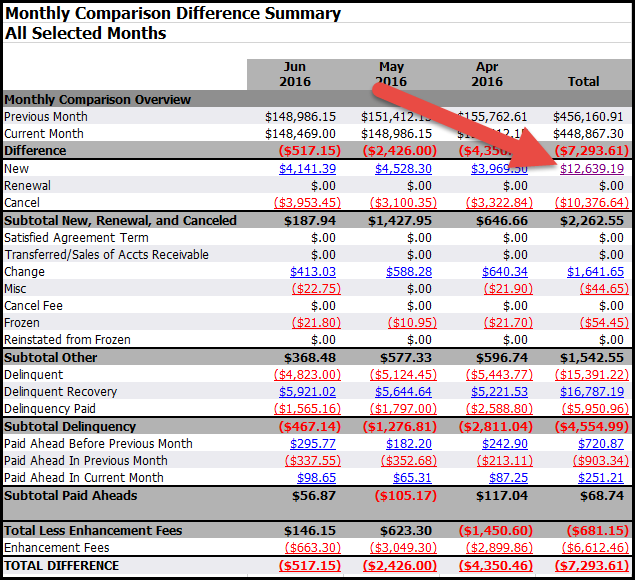Click the New amount for May 2016
The height and width of the screenshot is (580, 635).
click(x=403, y=168)
